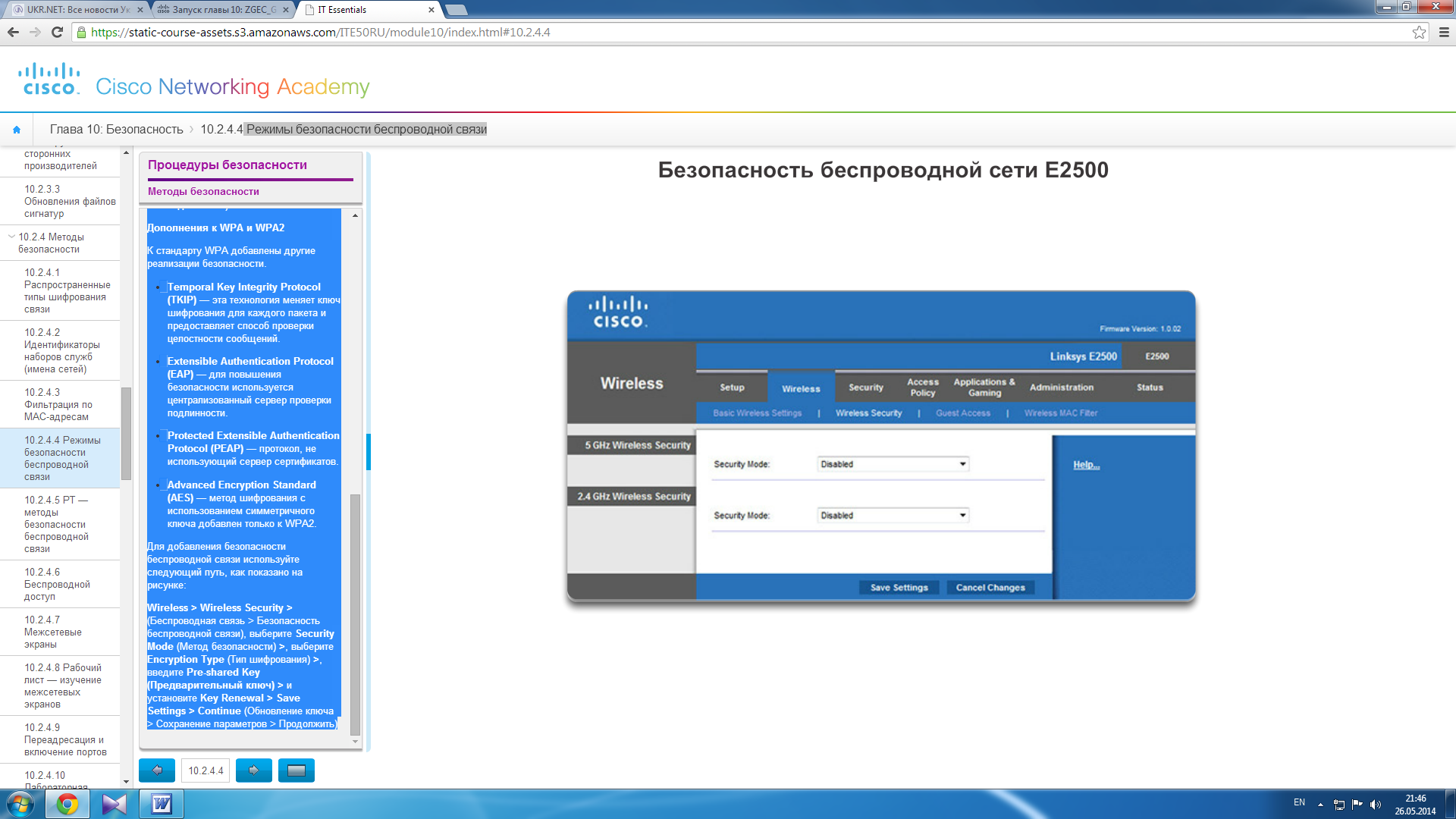Open 10.2.4.8 Рабочий лист межсетевых экранов
1456x819 pixels.
[60, 686]
